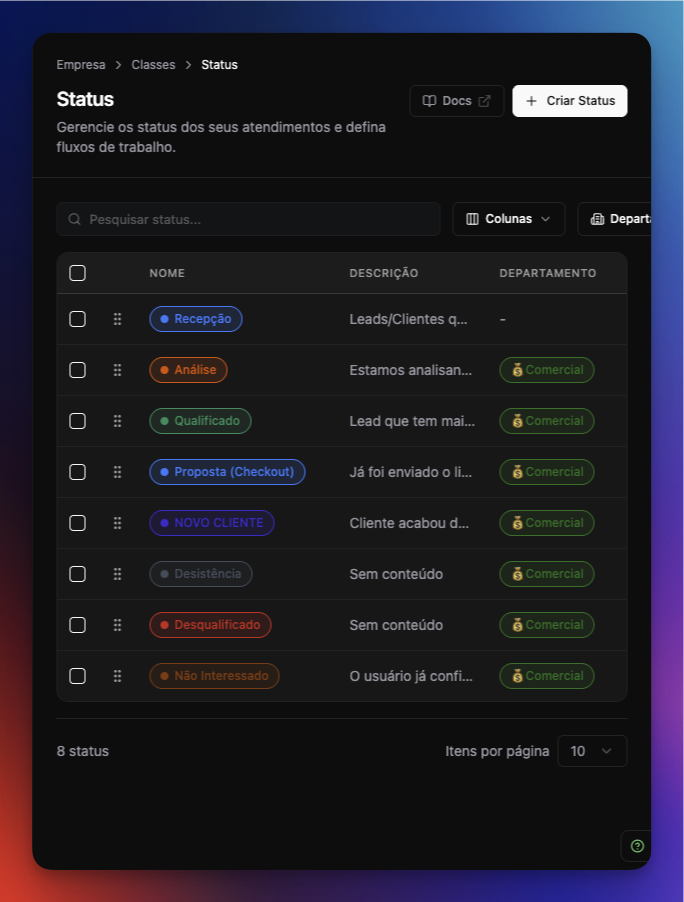Check the Proposta (Checkout) row checkbox
684x902 pixels.
coord(78,472)
